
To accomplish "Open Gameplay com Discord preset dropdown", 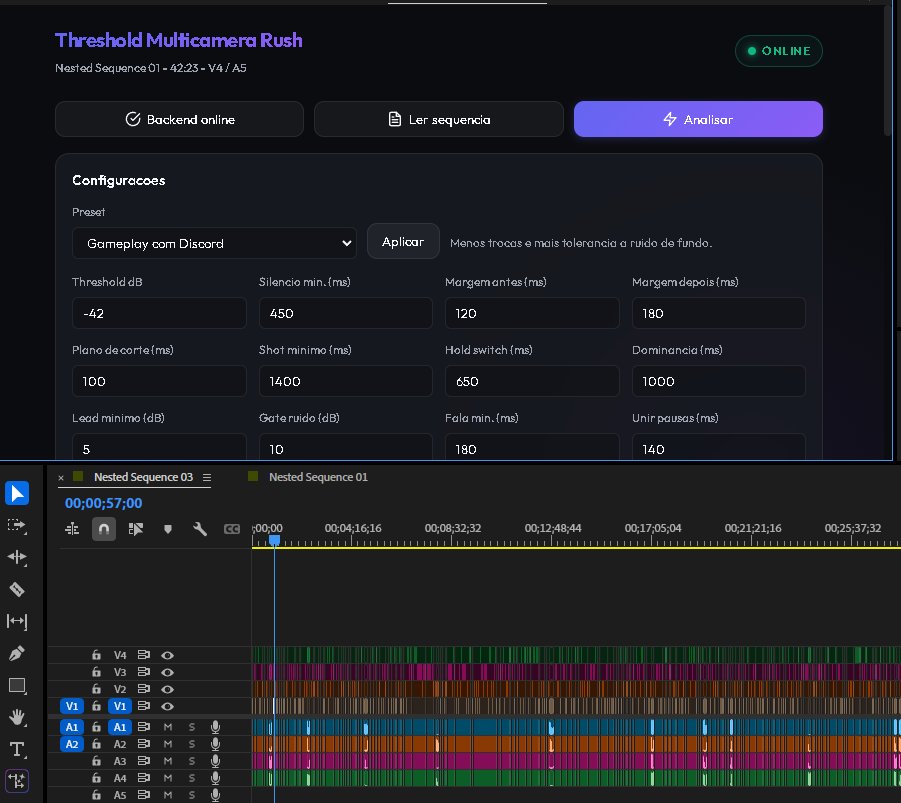I will [x=214, y=243].
